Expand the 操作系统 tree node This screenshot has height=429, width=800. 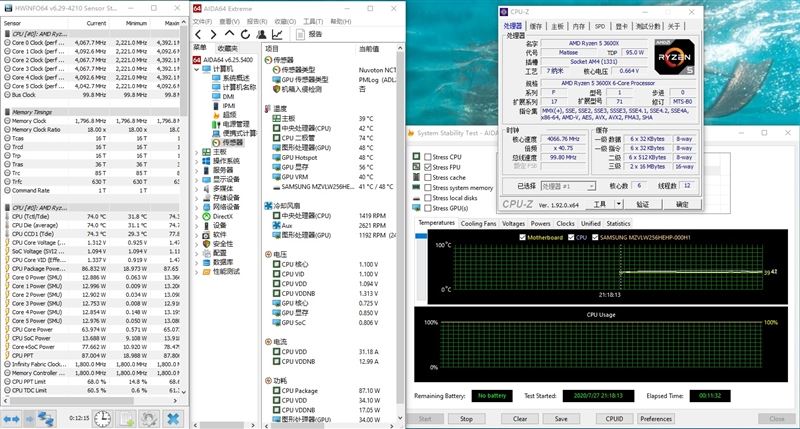197,161
